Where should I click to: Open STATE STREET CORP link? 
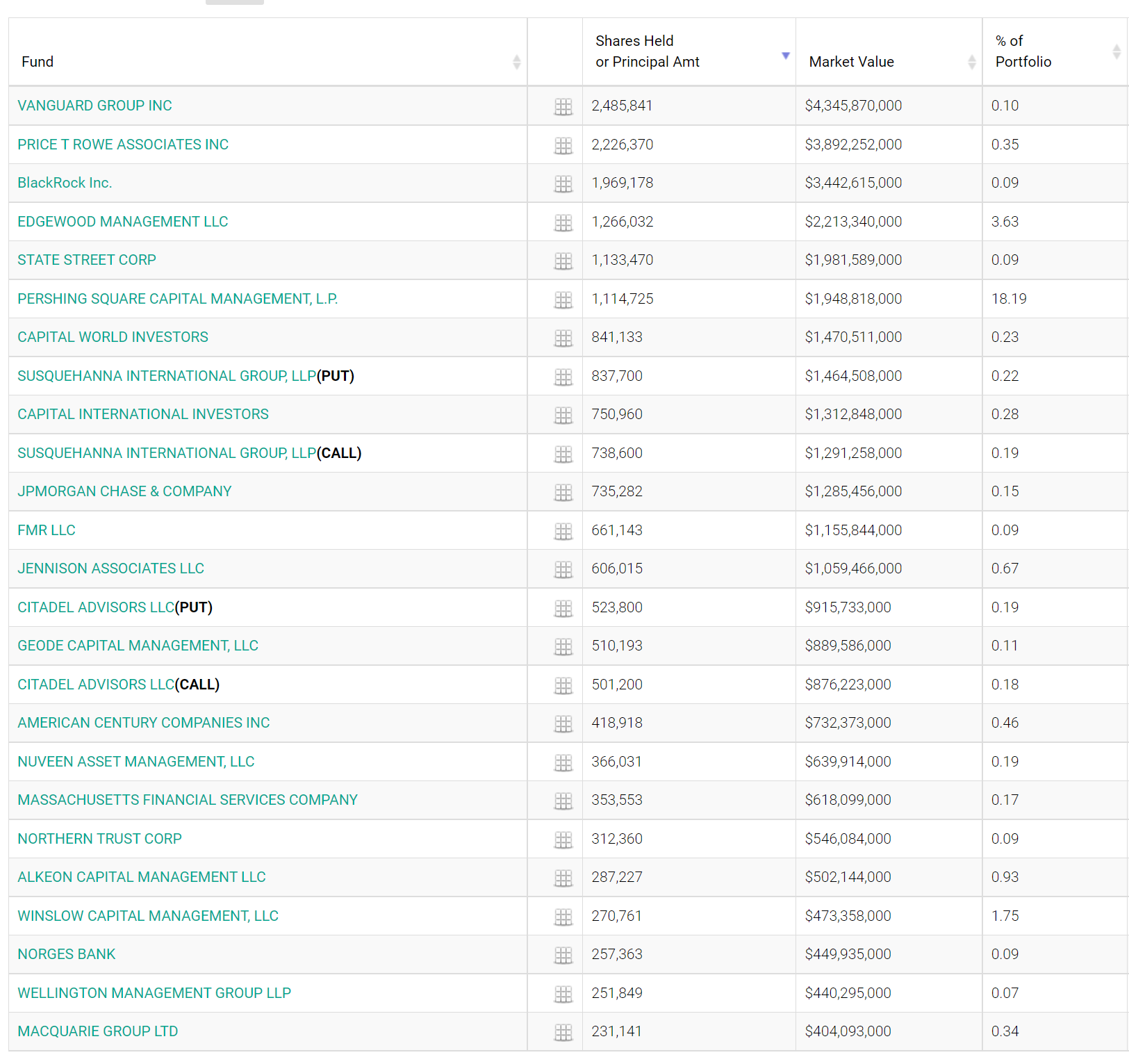[x=87, y=260]
